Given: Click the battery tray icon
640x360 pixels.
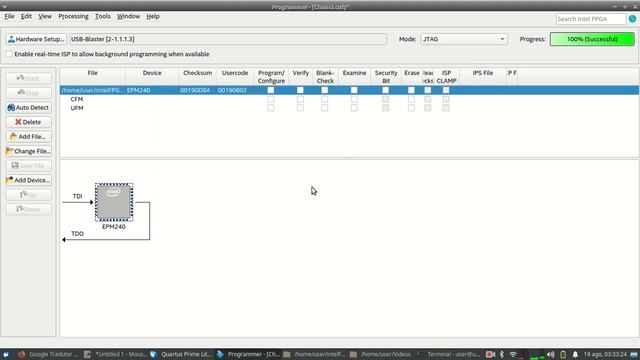Looking at the screenshot, I should 563,354.
